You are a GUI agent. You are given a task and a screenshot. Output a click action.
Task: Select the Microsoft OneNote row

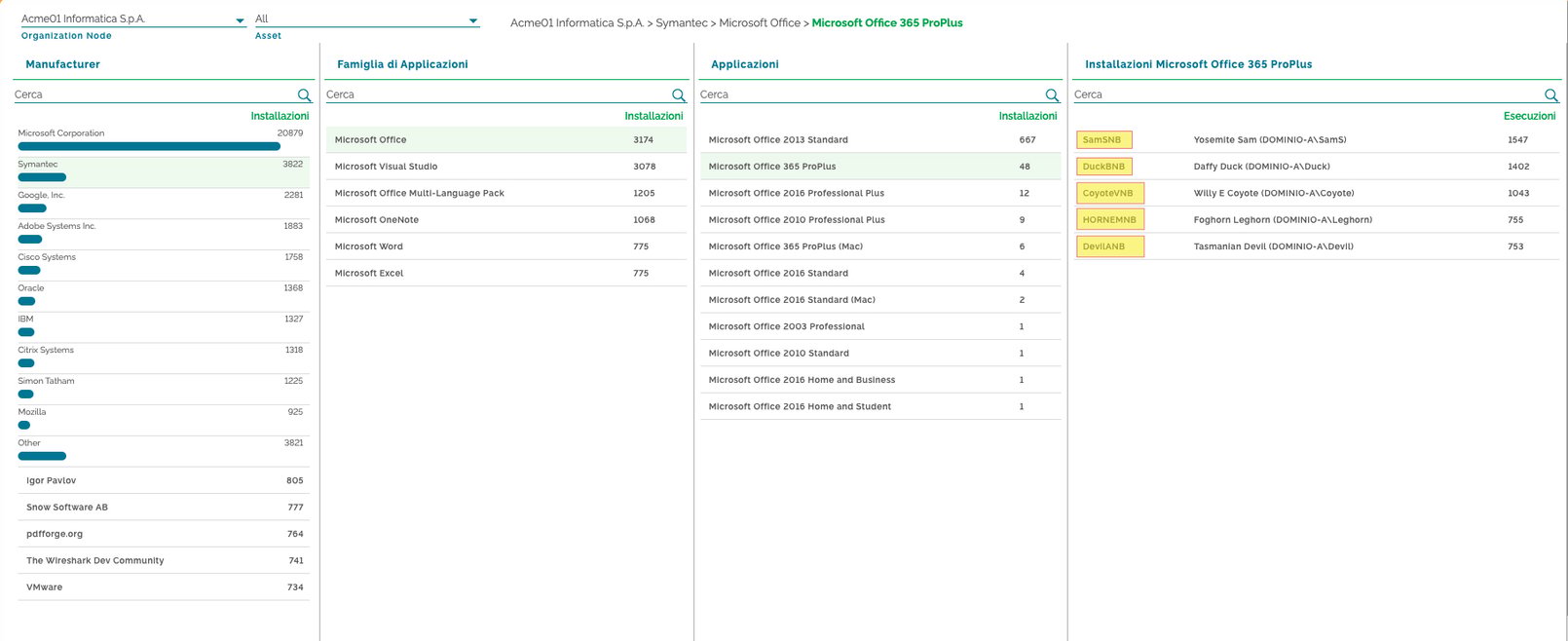pyautogui.click(x=506, y=220)
